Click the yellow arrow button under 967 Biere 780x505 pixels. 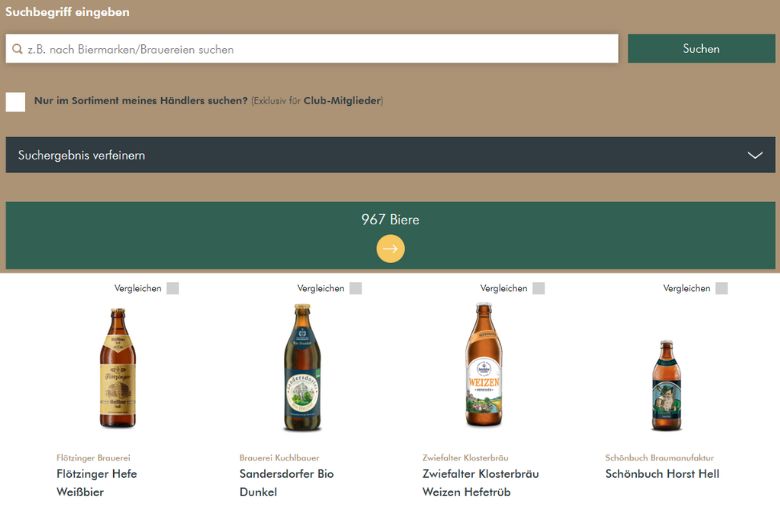click(x=390, y=249)
